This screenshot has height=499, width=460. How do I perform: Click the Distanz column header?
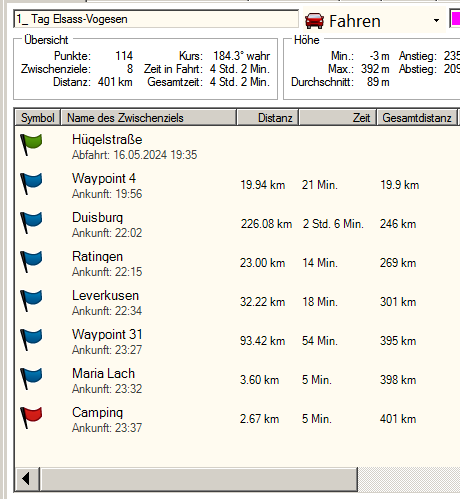point(268,118)
